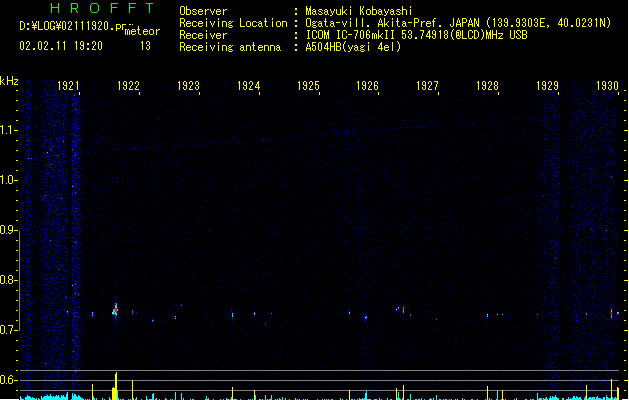This screenshot has width=629, height=400.
Task: Click the 0.6 kHz frequency label
Action: click(x=8, y=380)
